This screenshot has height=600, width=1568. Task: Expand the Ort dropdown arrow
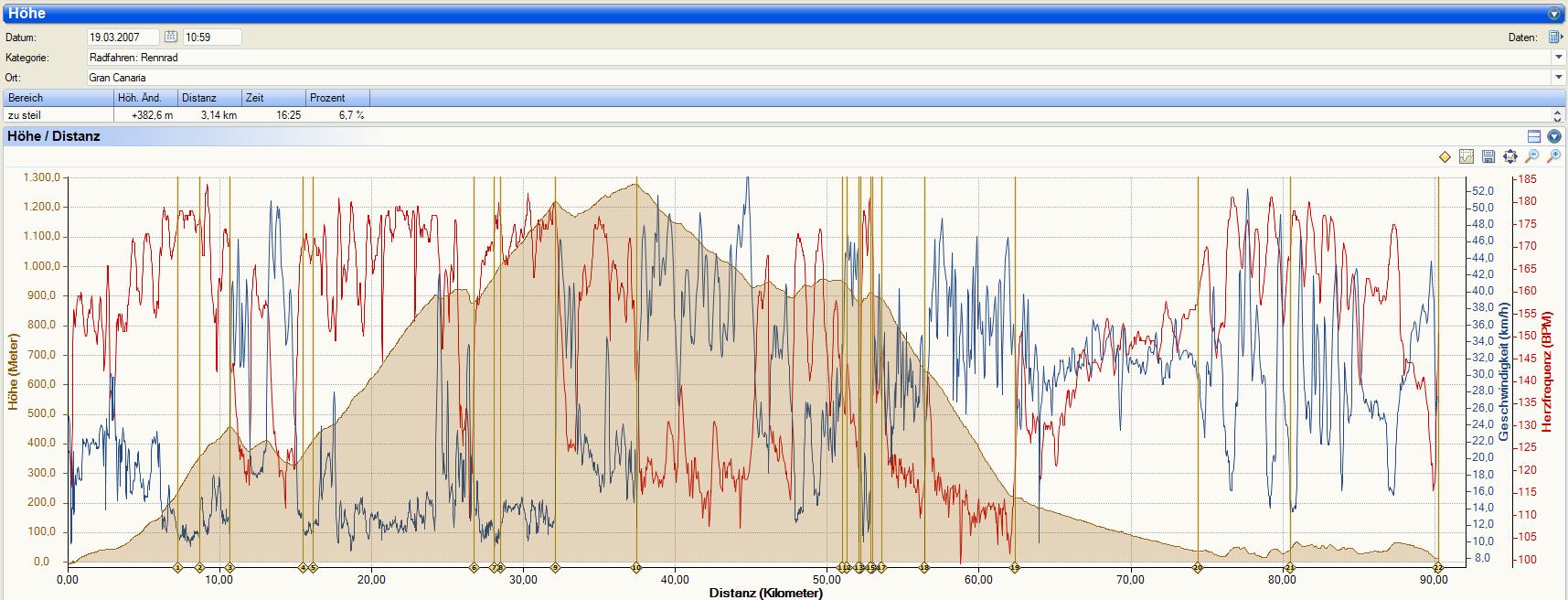[1558, 78]
